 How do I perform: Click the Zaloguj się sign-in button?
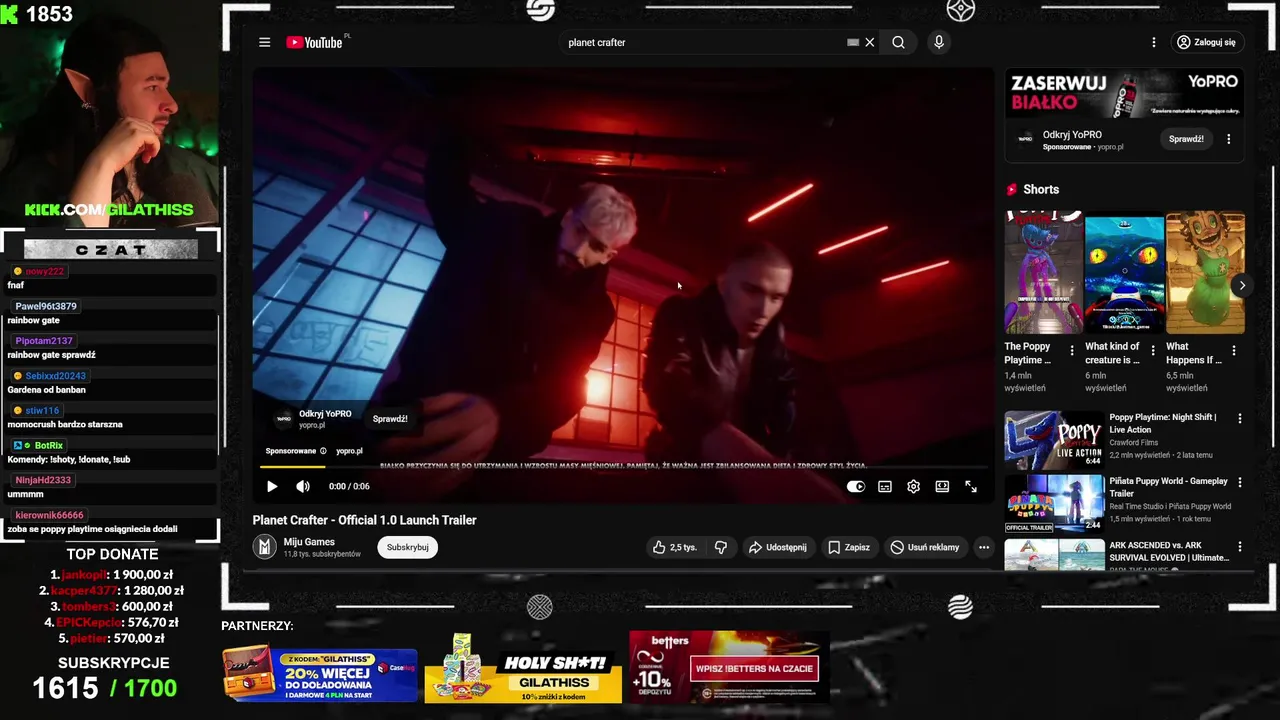1206,42
